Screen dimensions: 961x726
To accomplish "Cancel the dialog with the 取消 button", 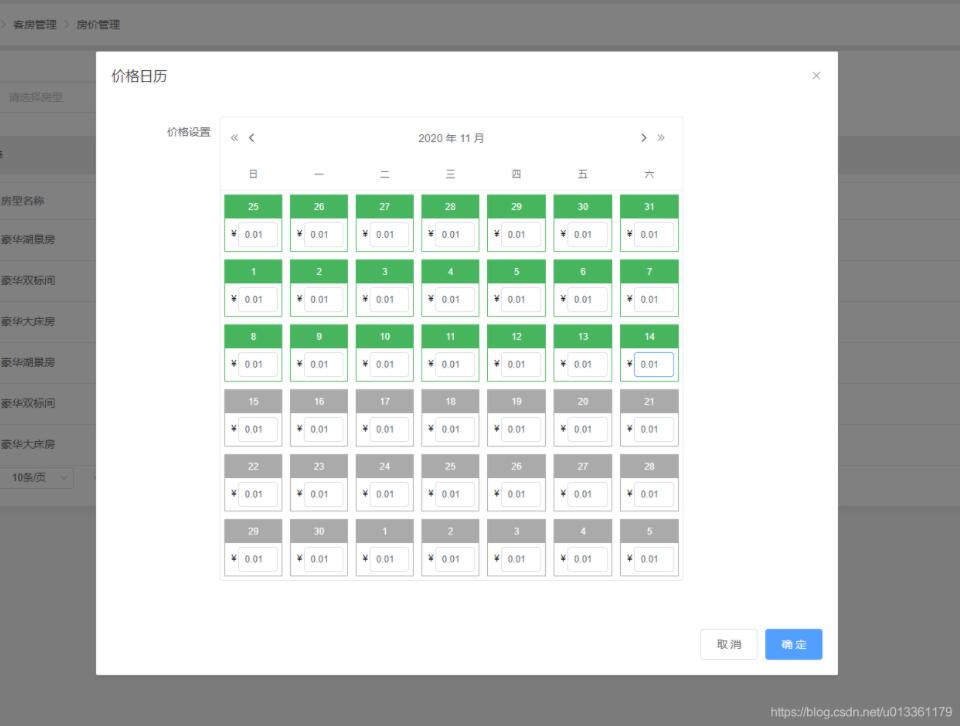I will [x=728, y=644].
